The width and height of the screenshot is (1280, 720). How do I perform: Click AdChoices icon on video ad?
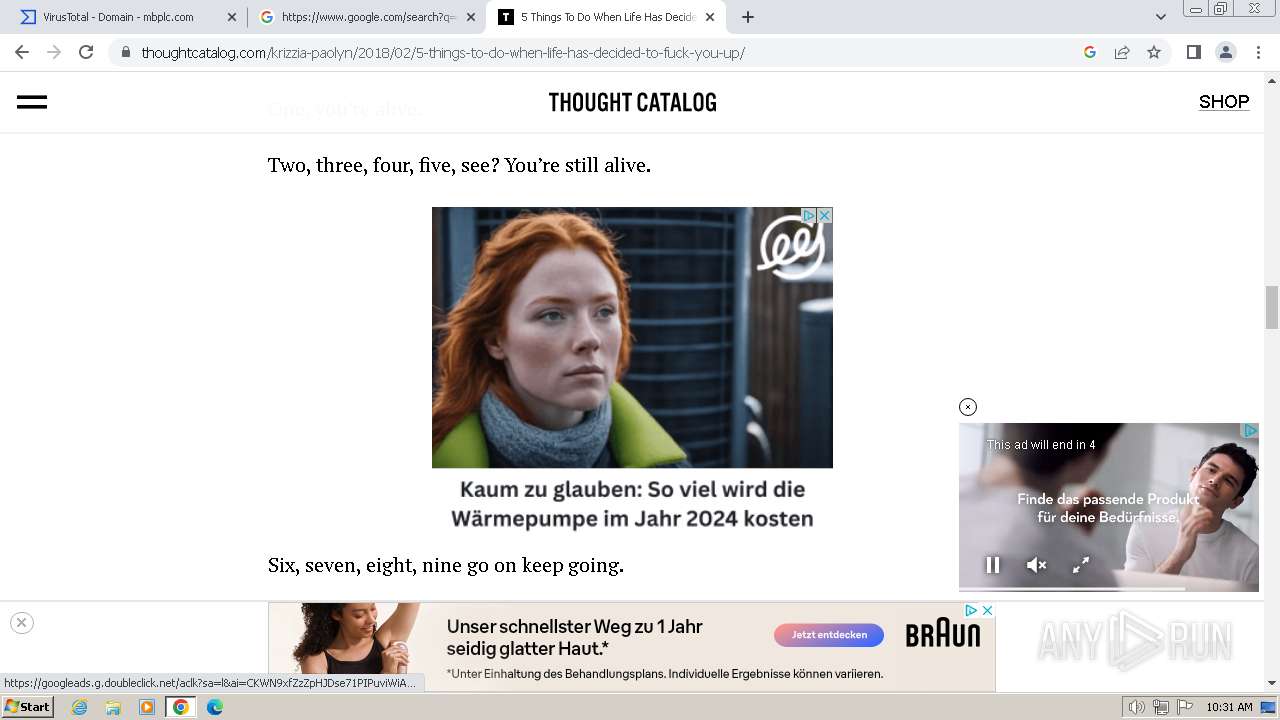coord(1250,431)
